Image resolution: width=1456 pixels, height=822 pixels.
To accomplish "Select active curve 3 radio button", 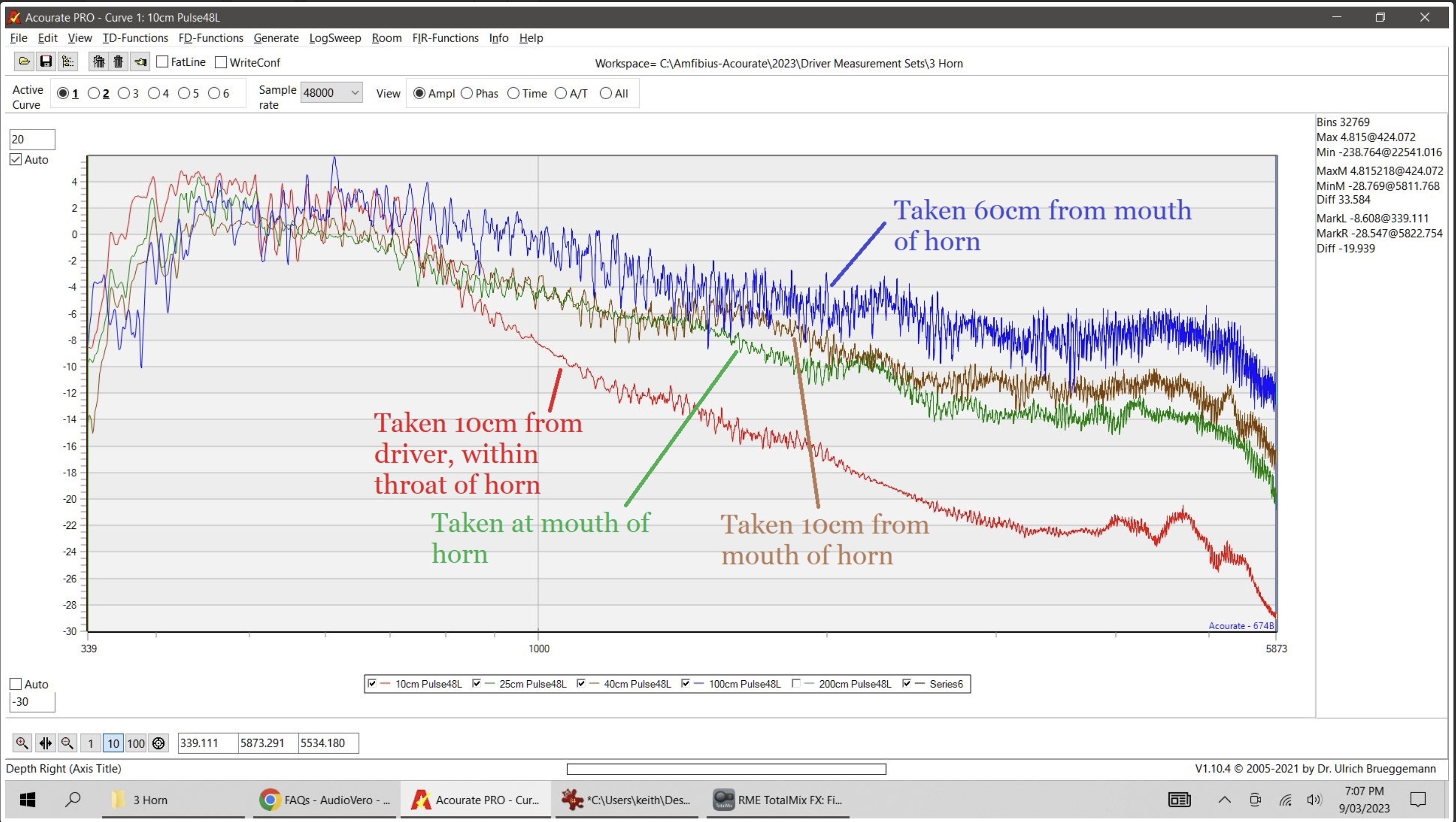I will [124, 93].
